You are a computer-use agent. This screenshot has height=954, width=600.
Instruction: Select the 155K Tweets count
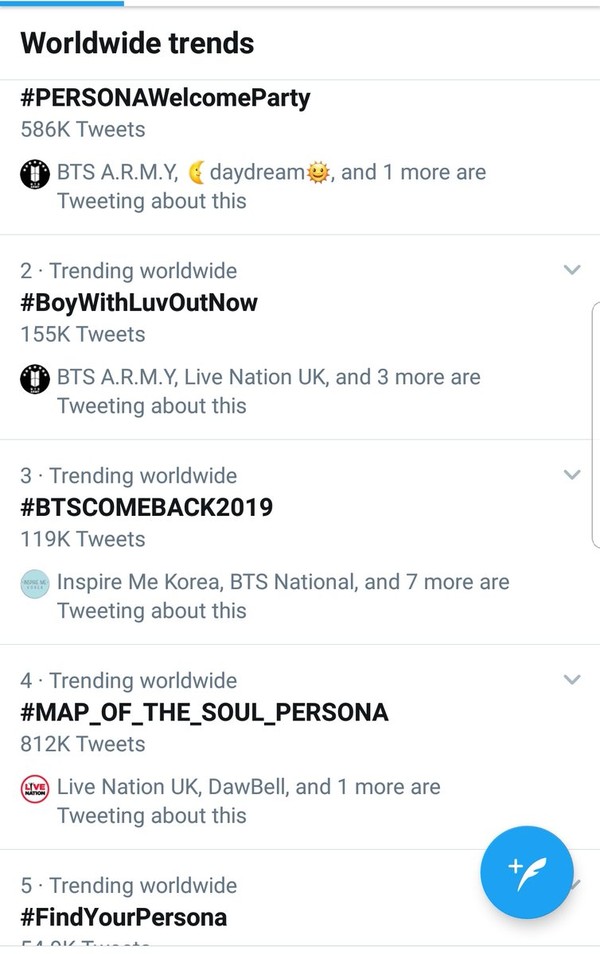pos(82,335)
